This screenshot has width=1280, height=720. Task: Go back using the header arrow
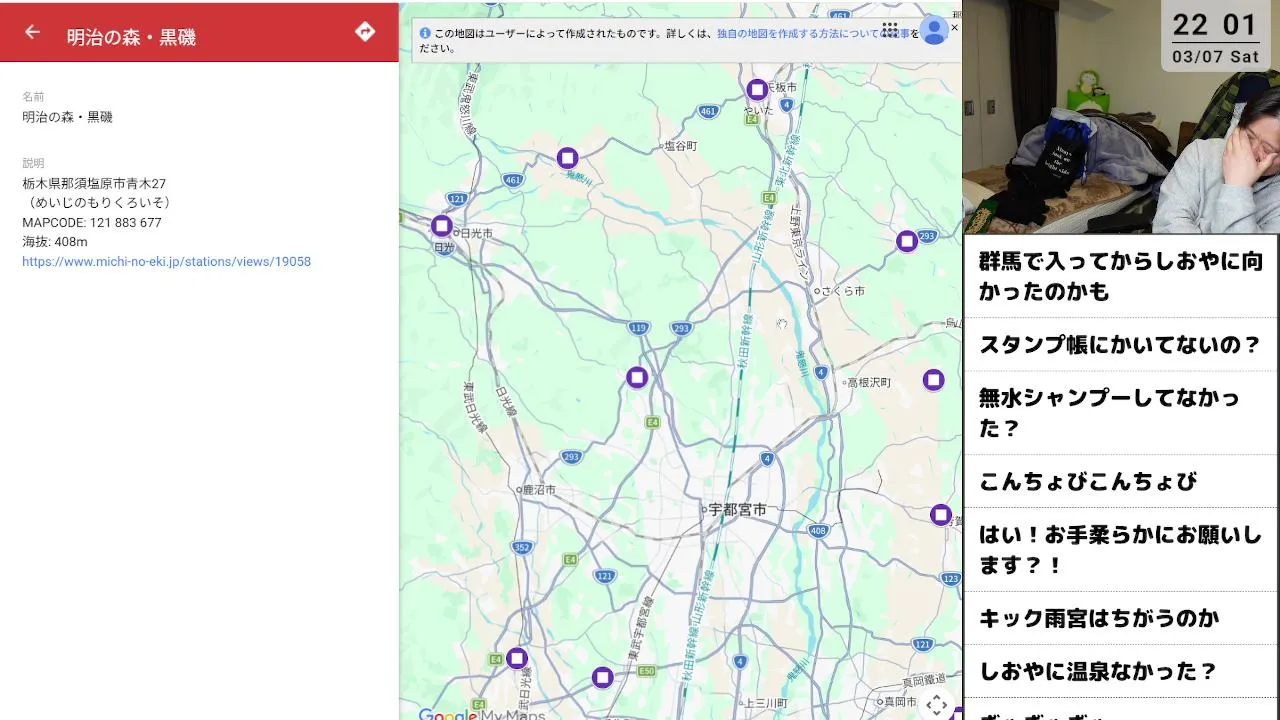32,32
